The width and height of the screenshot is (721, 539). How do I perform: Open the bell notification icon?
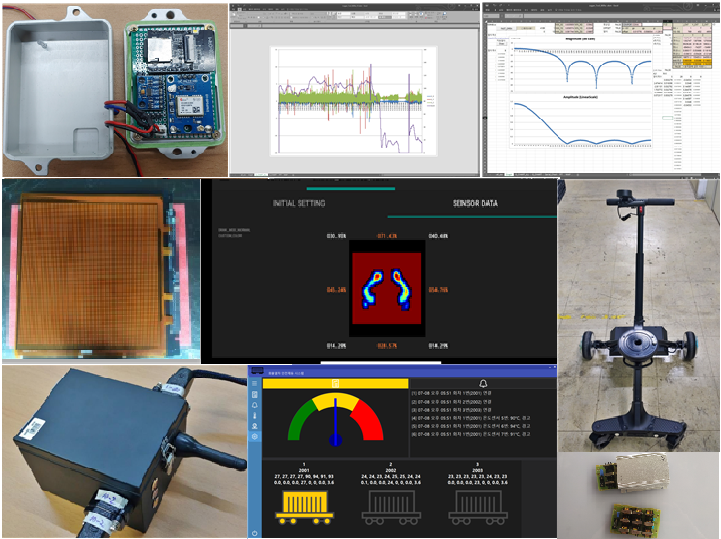coord(483,383)
